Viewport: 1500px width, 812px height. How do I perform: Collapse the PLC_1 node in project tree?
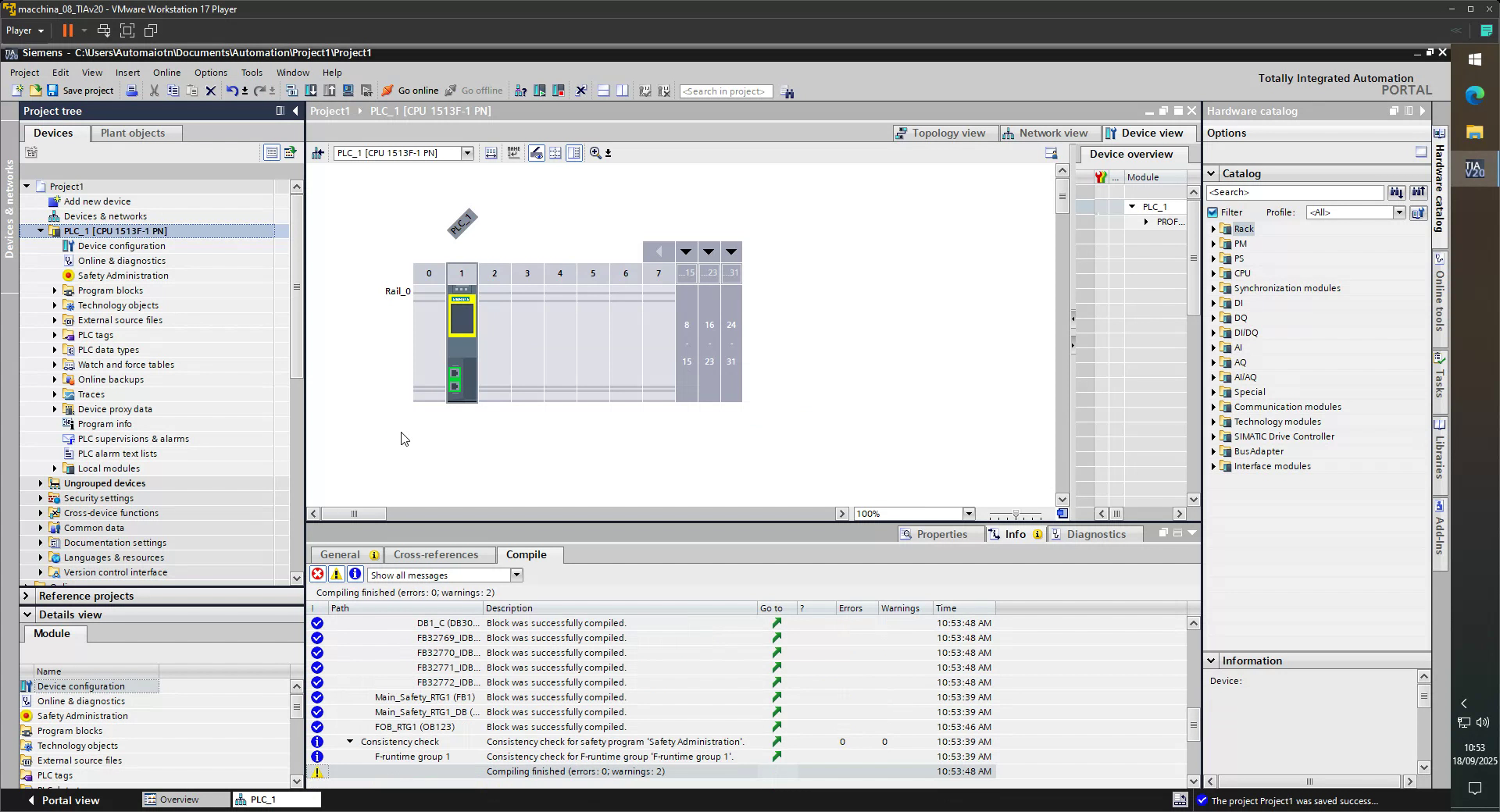click(41, 231)
